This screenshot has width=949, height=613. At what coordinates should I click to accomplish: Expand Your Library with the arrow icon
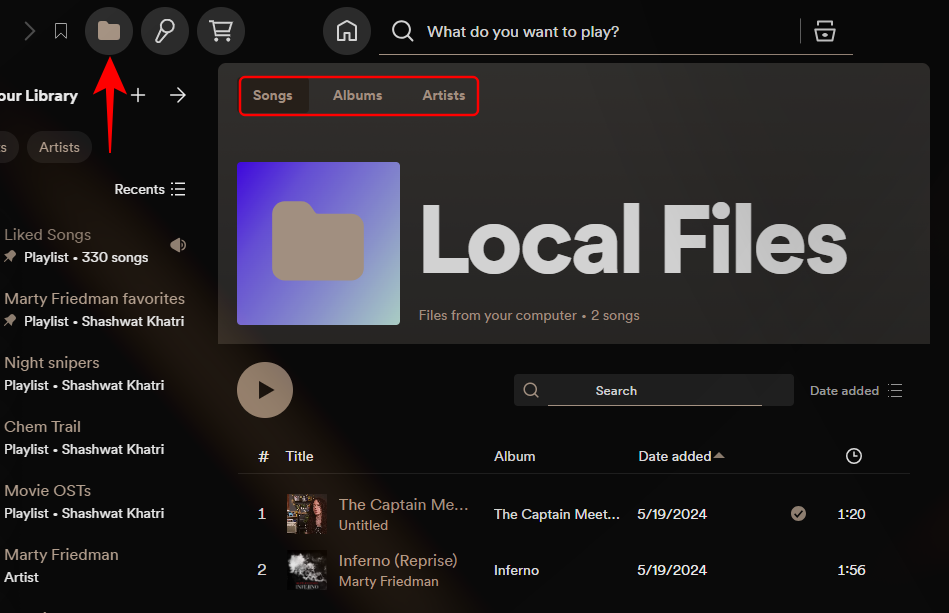(x=178, y=95)
